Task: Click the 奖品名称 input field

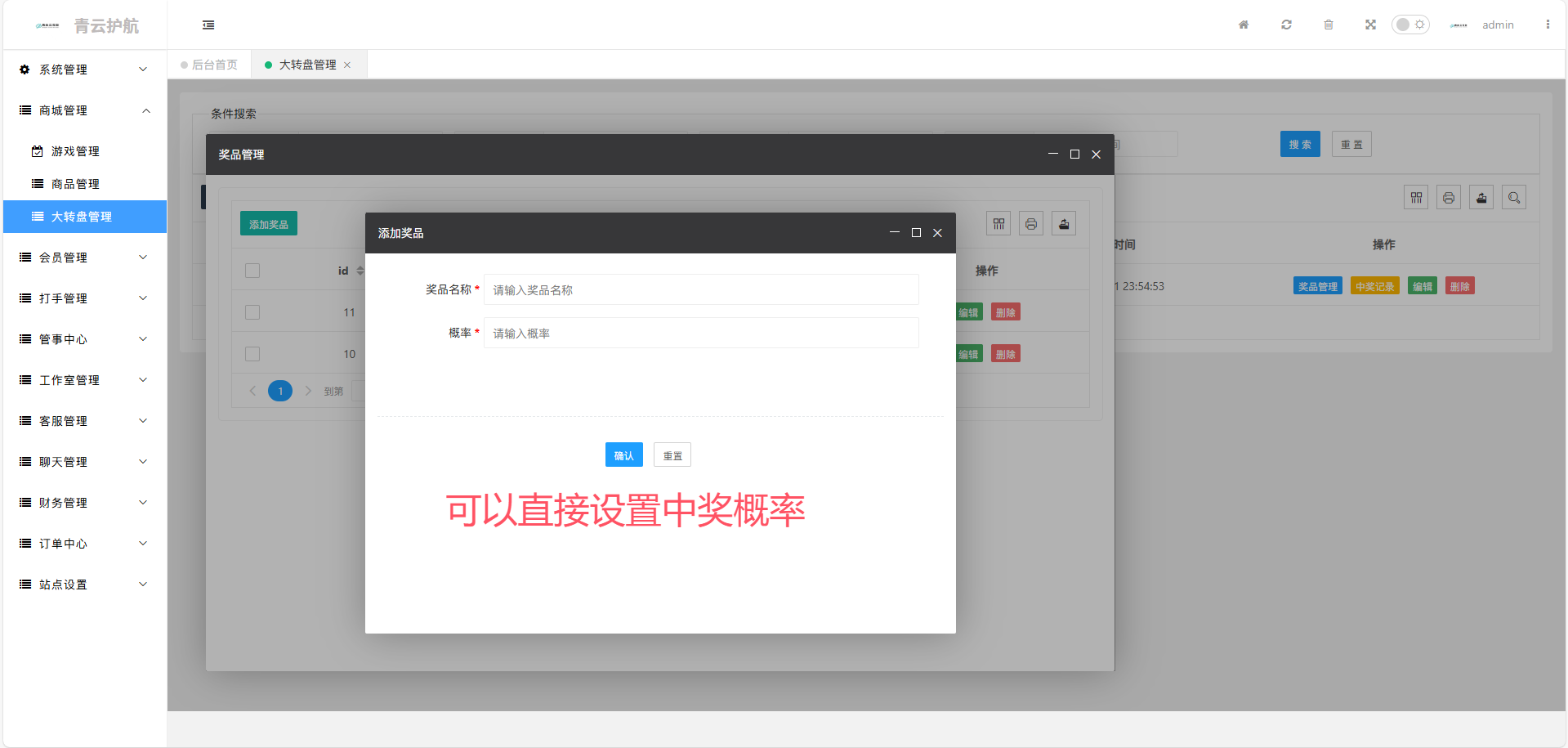Action: point(700,290)
